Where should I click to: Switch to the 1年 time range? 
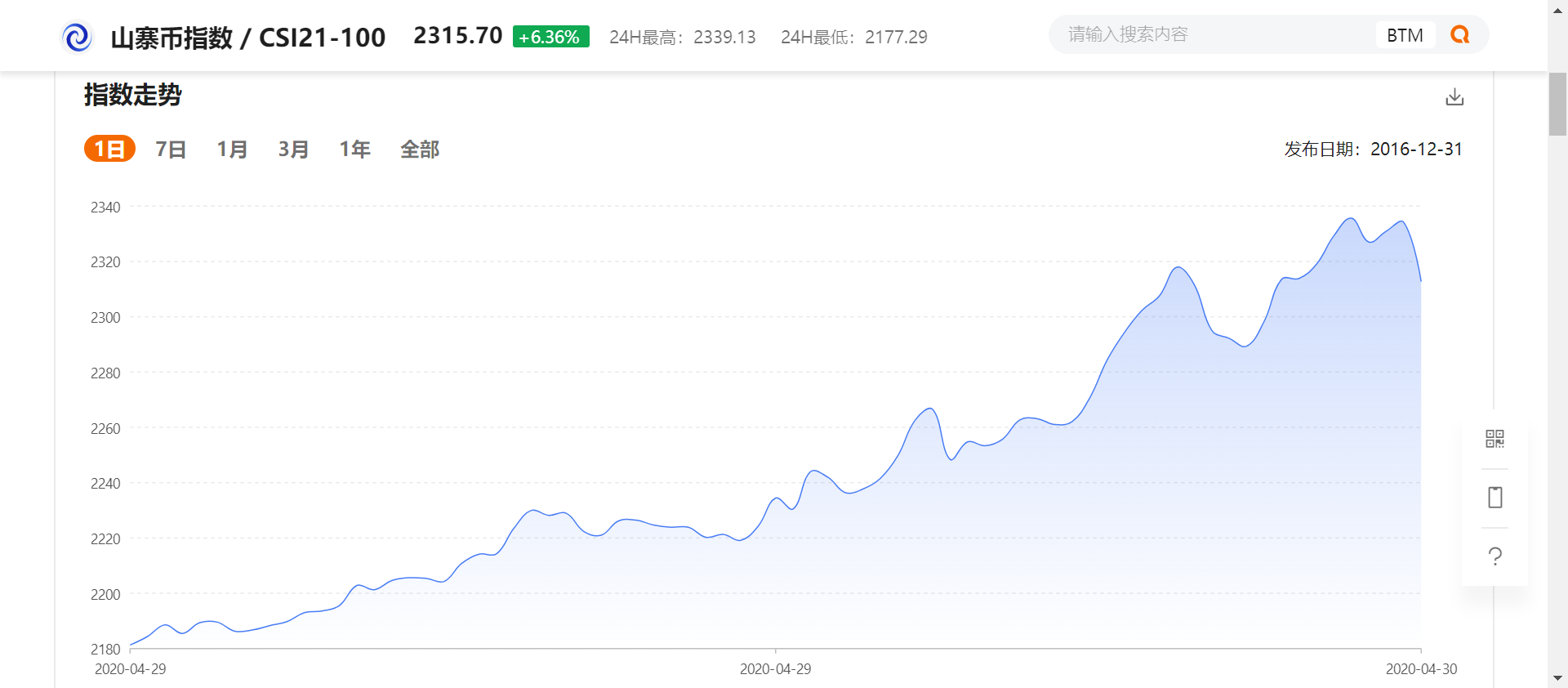[355, 149]
